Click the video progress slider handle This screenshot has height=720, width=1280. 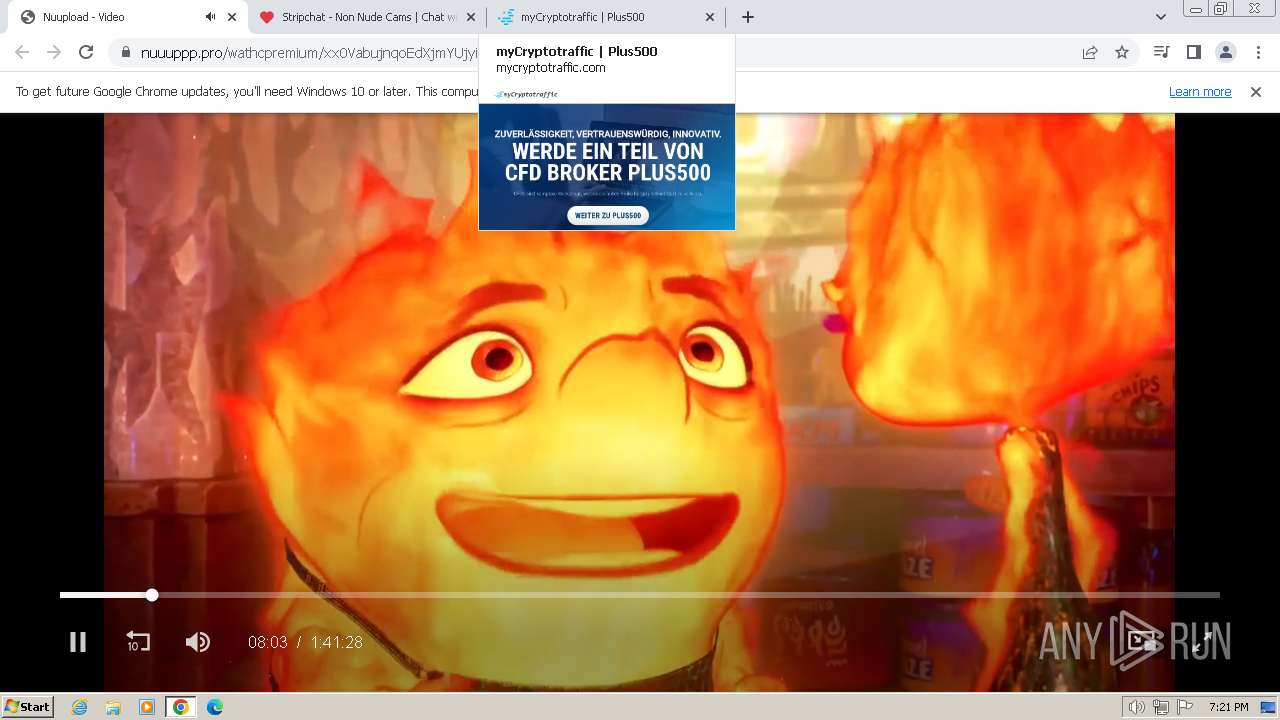pyautogui.click(x=152, y=595)
